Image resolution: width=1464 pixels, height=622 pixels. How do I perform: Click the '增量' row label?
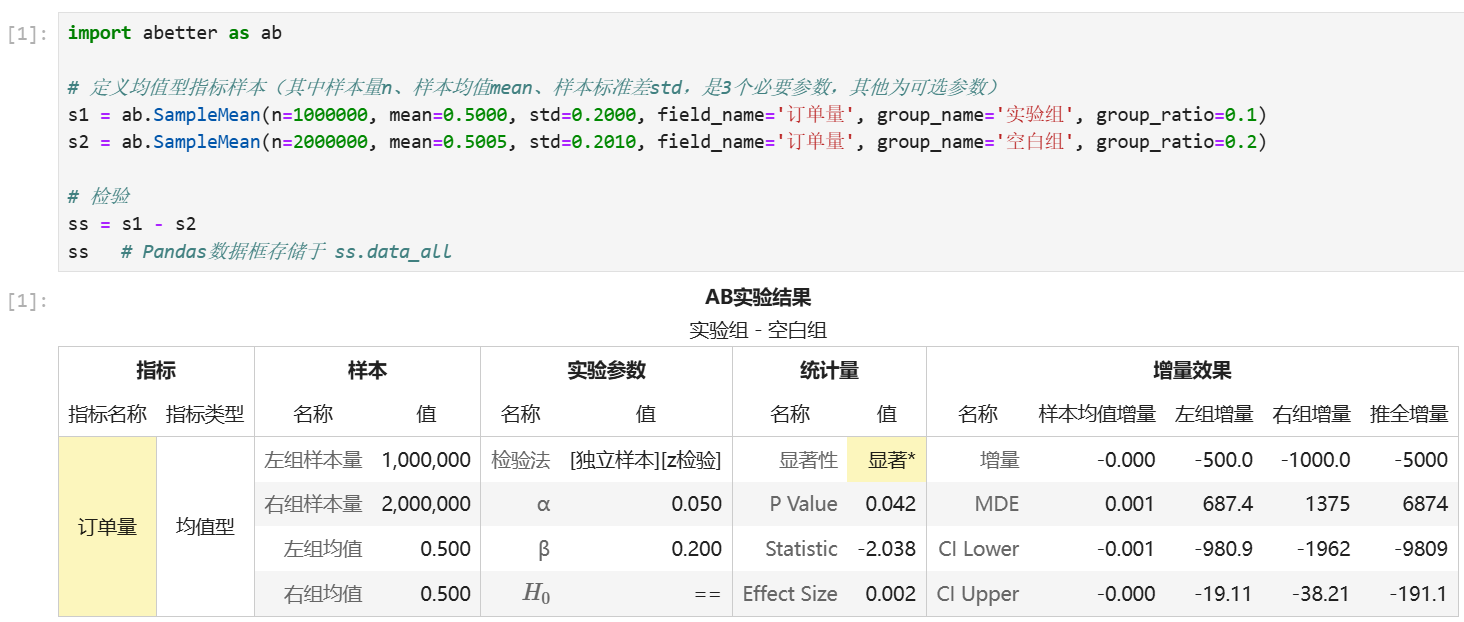(999, 460)
